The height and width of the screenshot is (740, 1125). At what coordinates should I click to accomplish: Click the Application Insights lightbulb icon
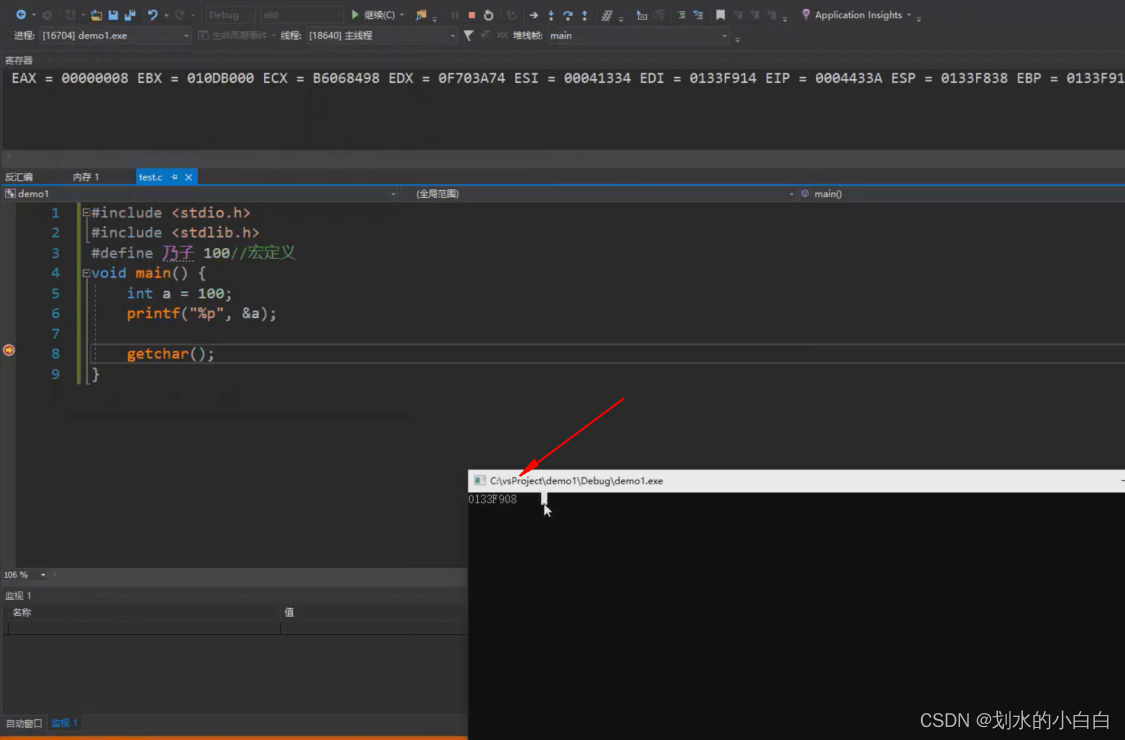(806, 14)
